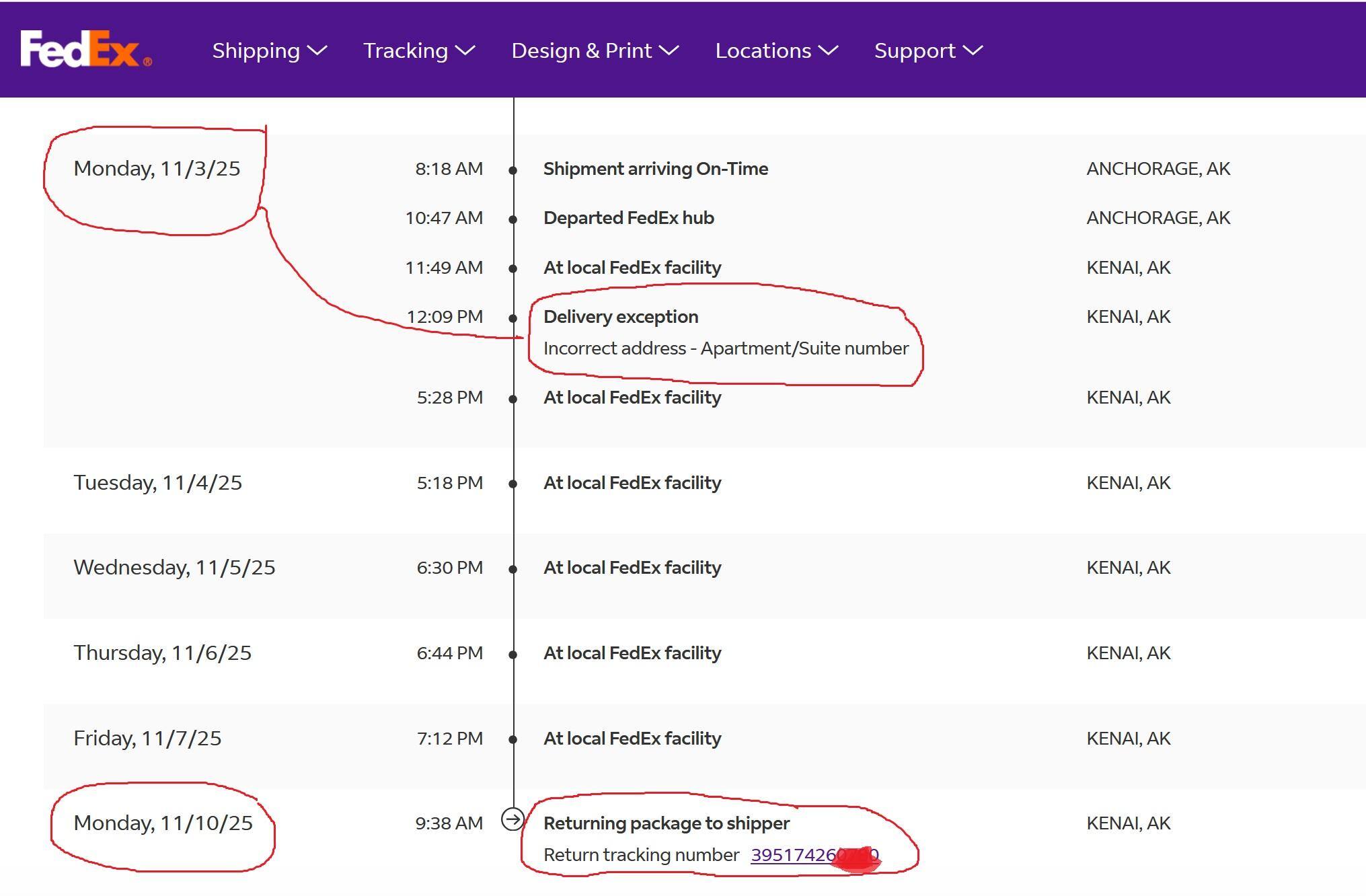
Task: Open the Support chevron arrow
Action: 973,50
